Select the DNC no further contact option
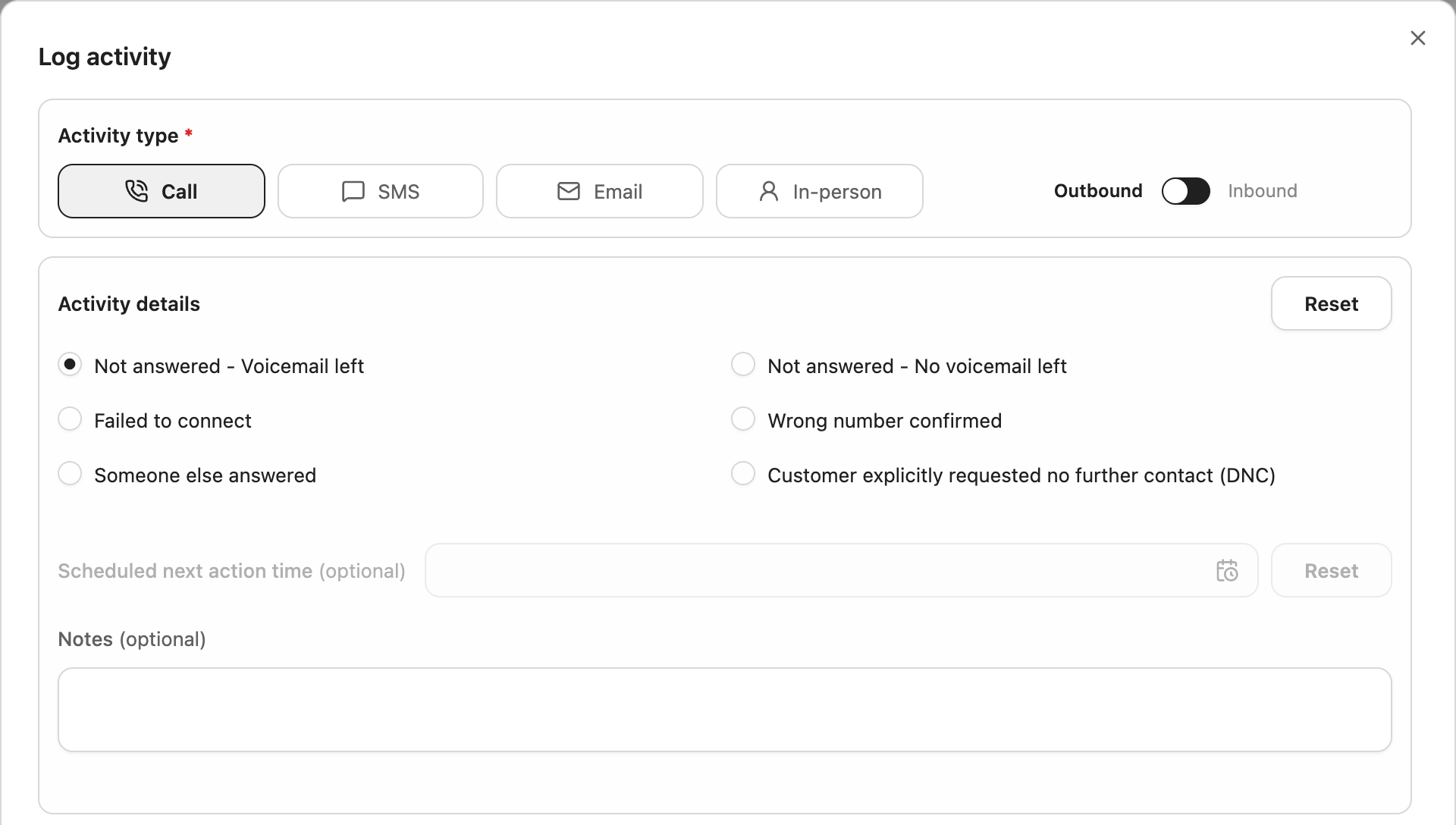 [743, 474]
